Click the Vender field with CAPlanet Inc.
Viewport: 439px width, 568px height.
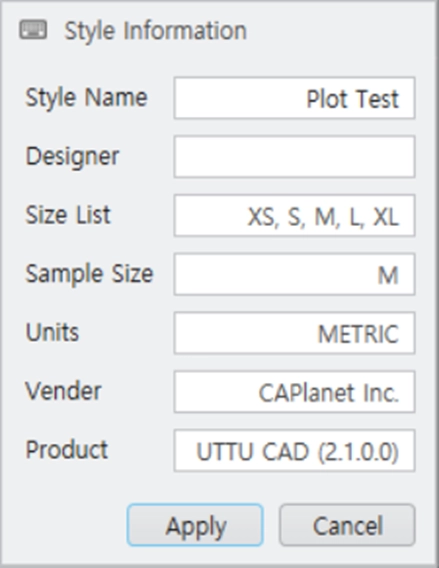[x=294, y=392]
